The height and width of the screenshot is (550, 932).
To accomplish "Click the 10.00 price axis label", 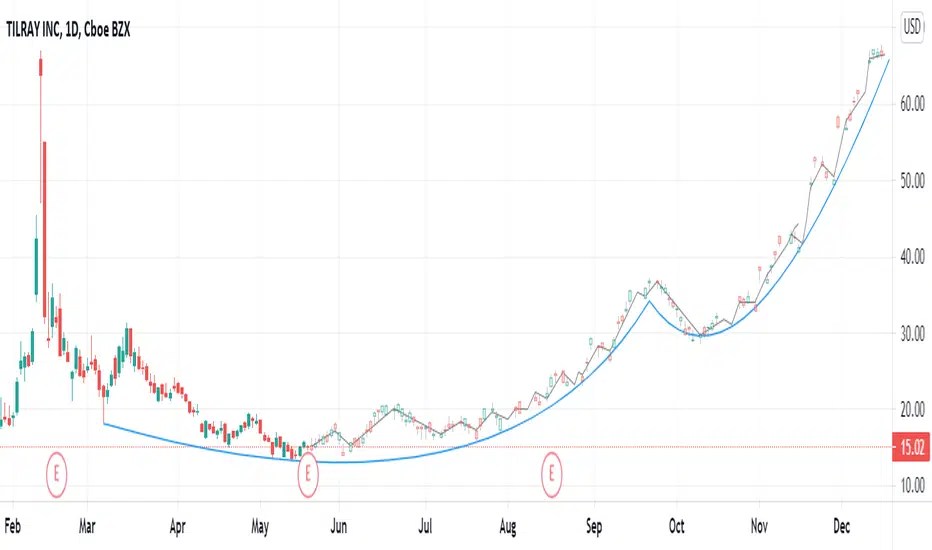I will click(912, 485).
